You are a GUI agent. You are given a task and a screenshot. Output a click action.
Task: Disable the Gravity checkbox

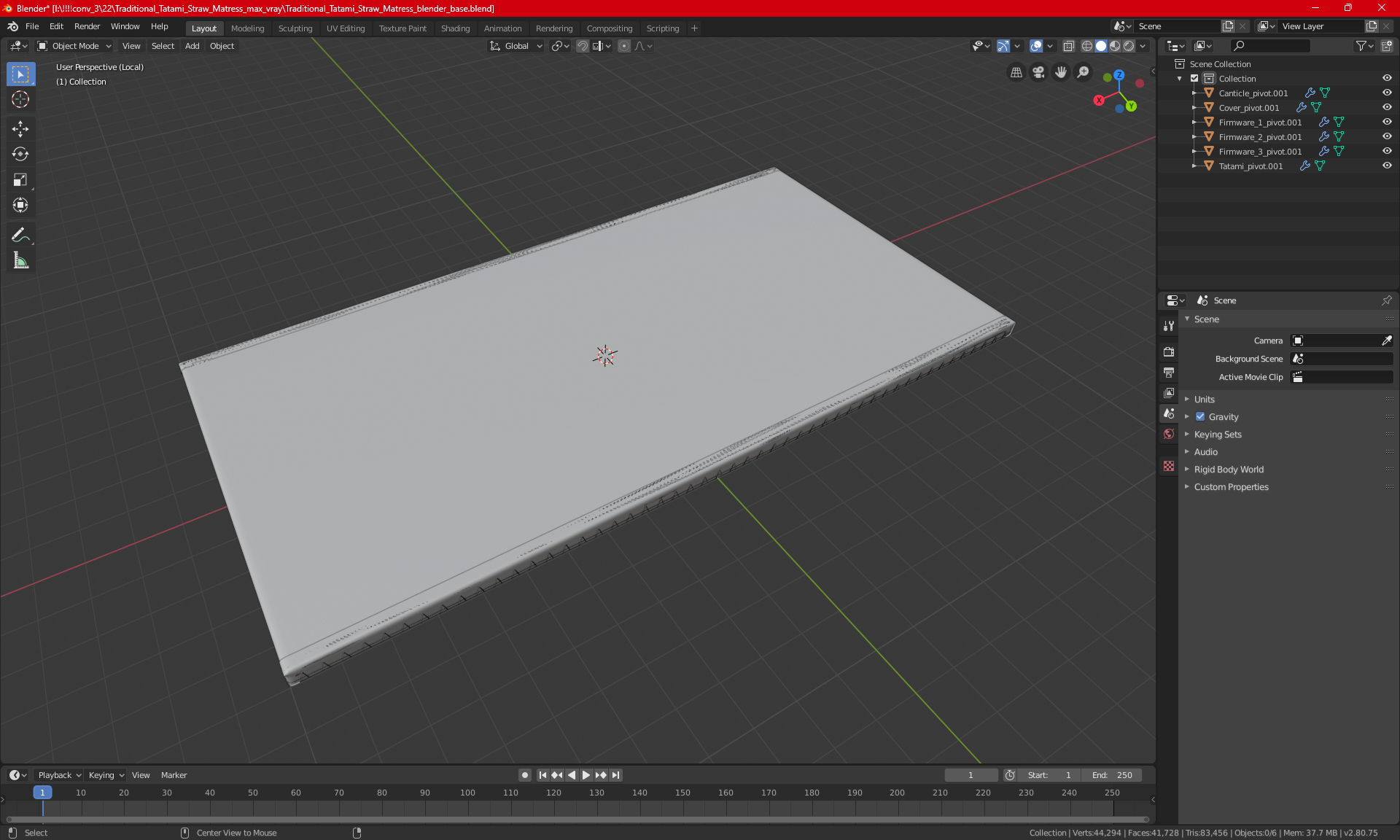pos(1200,416)
